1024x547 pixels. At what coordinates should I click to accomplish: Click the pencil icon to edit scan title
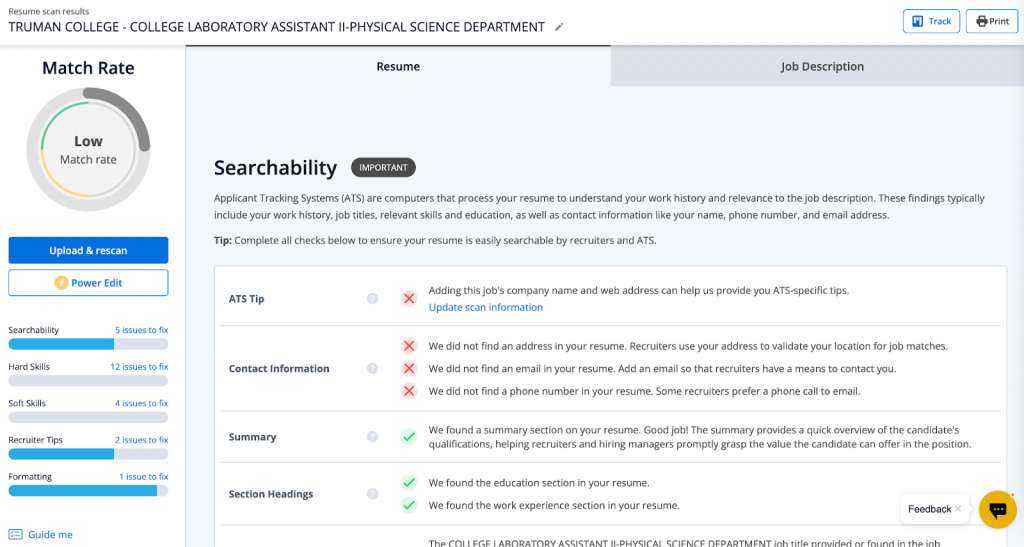tap(559, 27)
